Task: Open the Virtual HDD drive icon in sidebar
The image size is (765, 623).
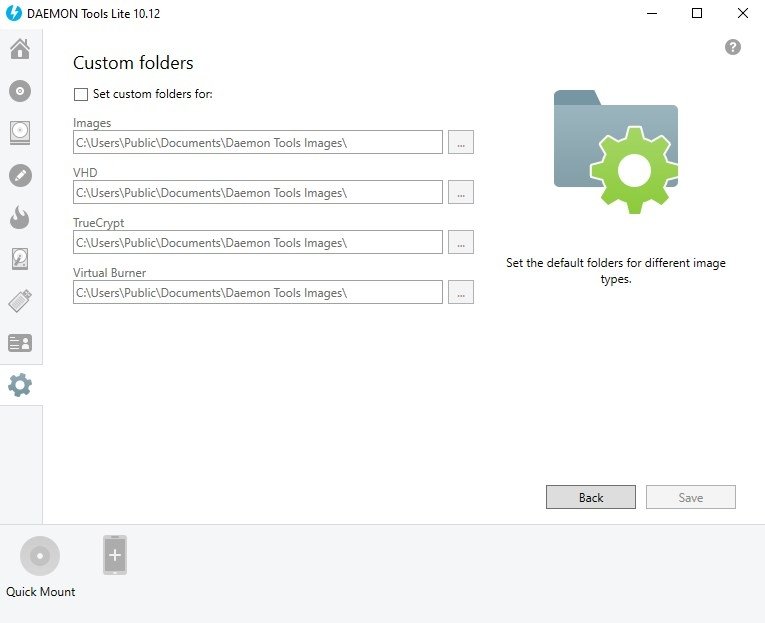Action: [20, 133]
